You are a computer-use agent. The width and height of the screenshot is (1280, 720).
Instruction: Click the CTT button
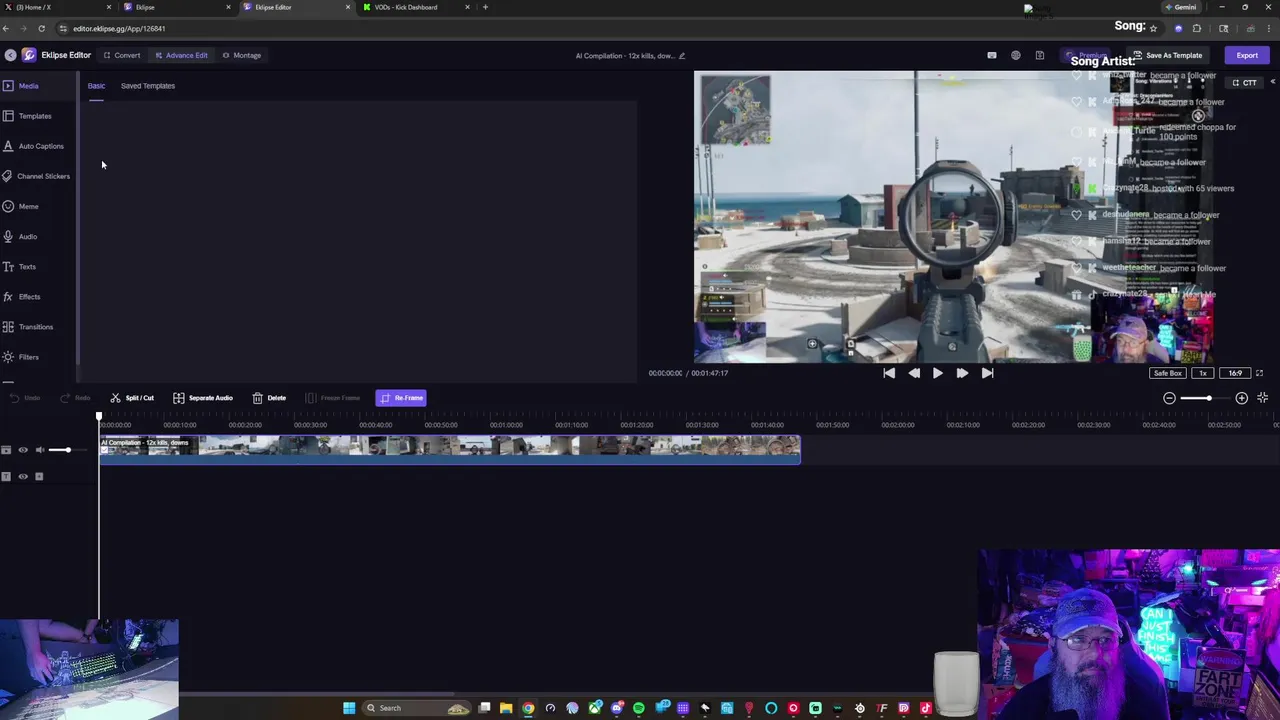point(1245,83)
